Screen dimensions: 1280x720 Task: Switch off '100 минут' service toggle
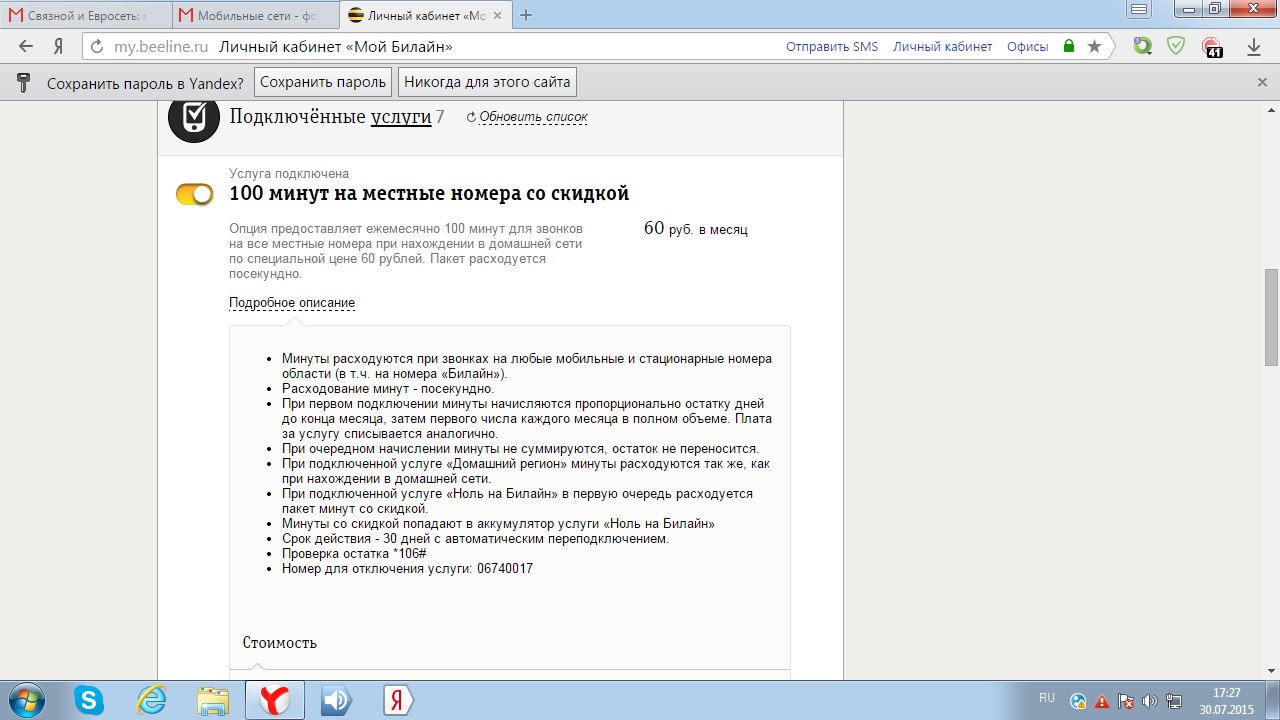pos(195,194)
